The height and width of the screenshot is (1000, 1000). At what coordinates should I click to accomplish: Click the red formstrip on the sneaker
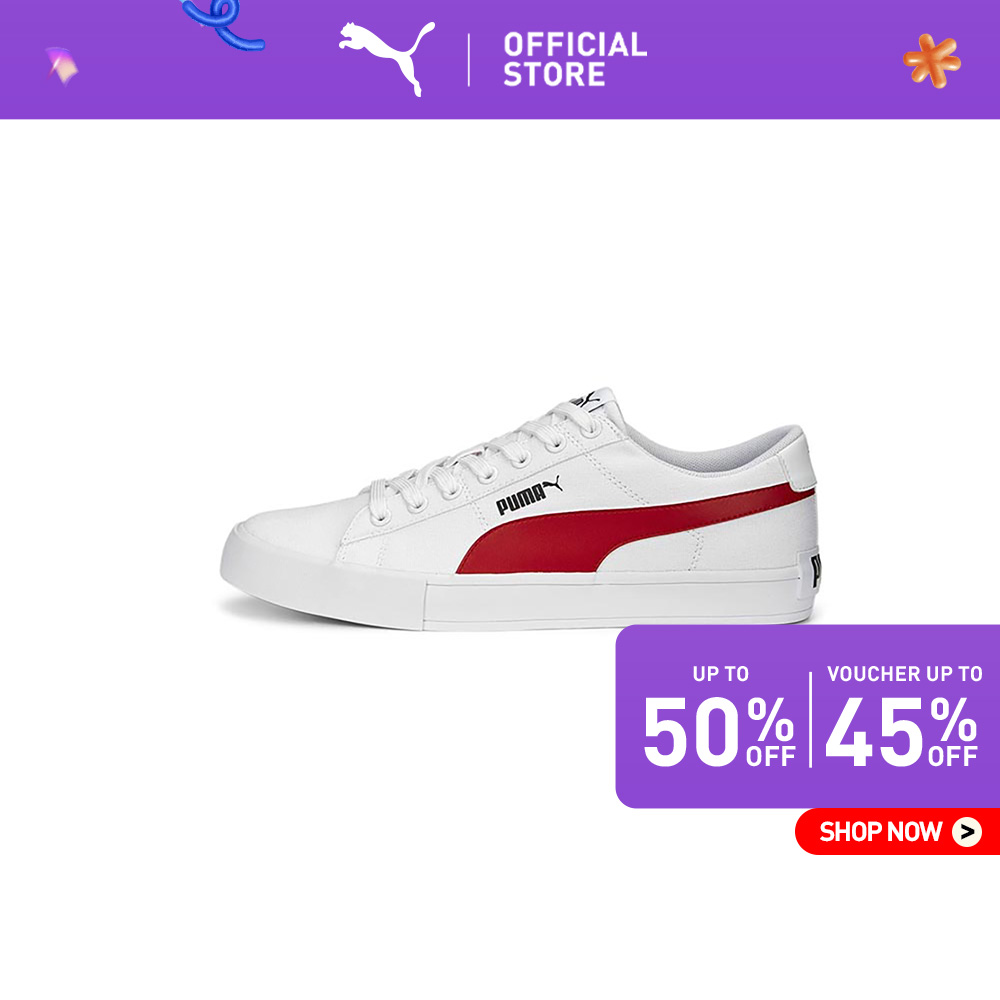pos(612,531)
